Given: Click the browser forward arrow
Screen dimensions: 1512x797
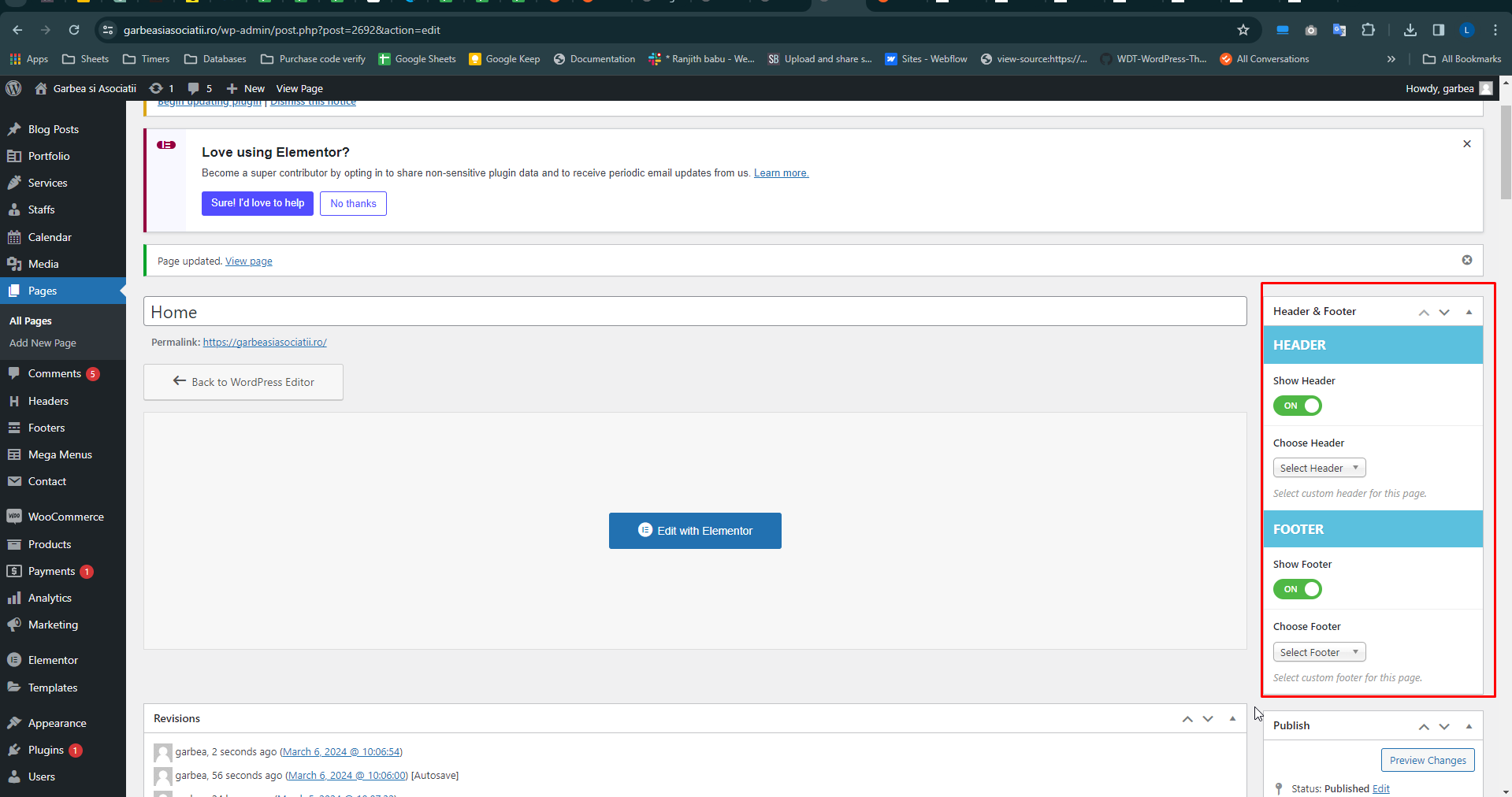Looking at the screenshot, I should pos(46,30).
